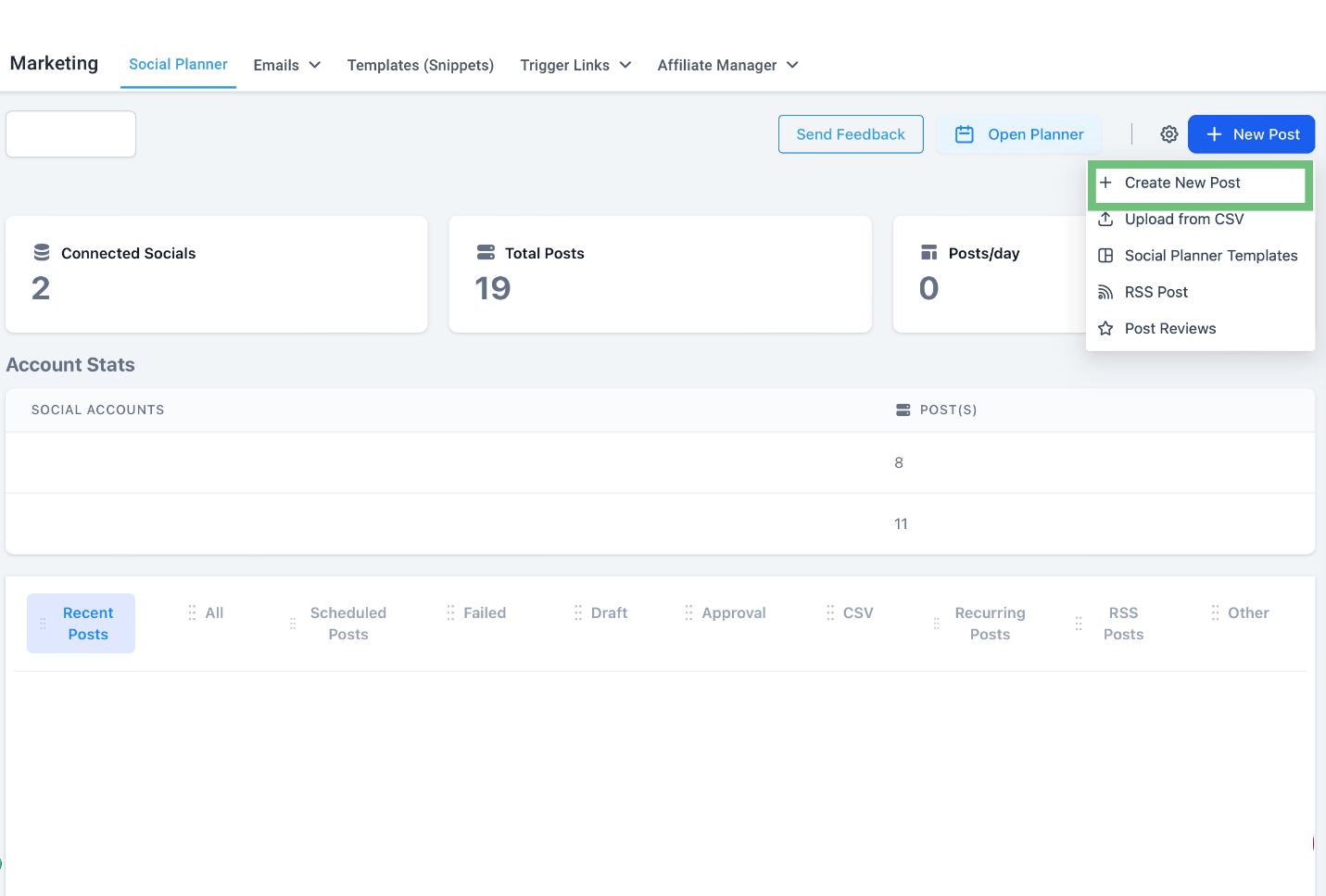Click the New Post button
The width and height of the screenshot is (1326, 896).
click(1251, 134)
